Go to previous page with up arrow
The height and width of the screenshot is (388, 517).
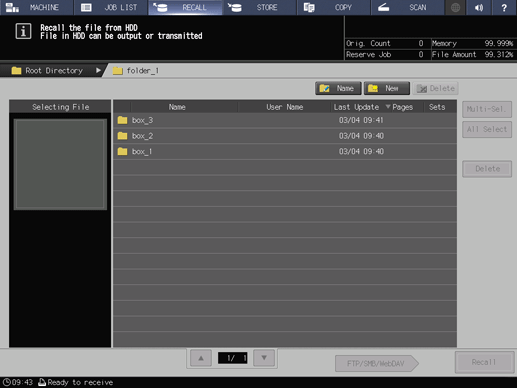(x=201, y=358)
